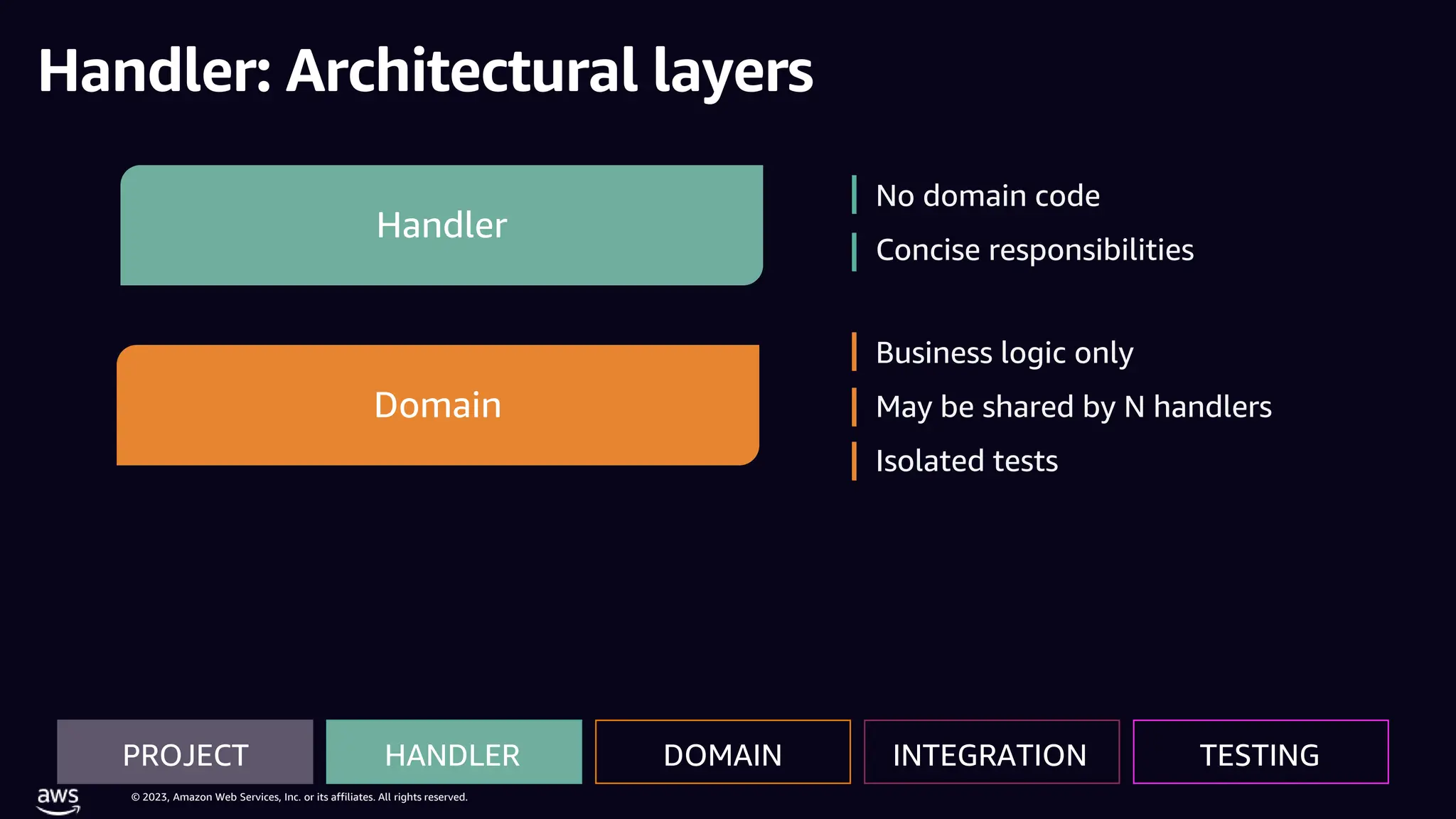Click the green Handler layer box
1456x819 pixels.
click(441, 225)
